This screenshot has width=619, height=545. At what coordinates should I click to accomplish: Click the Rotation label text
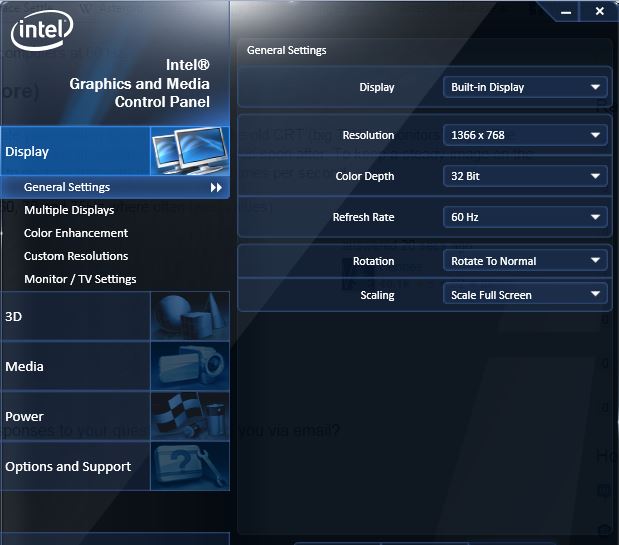(x=373, y=261)
